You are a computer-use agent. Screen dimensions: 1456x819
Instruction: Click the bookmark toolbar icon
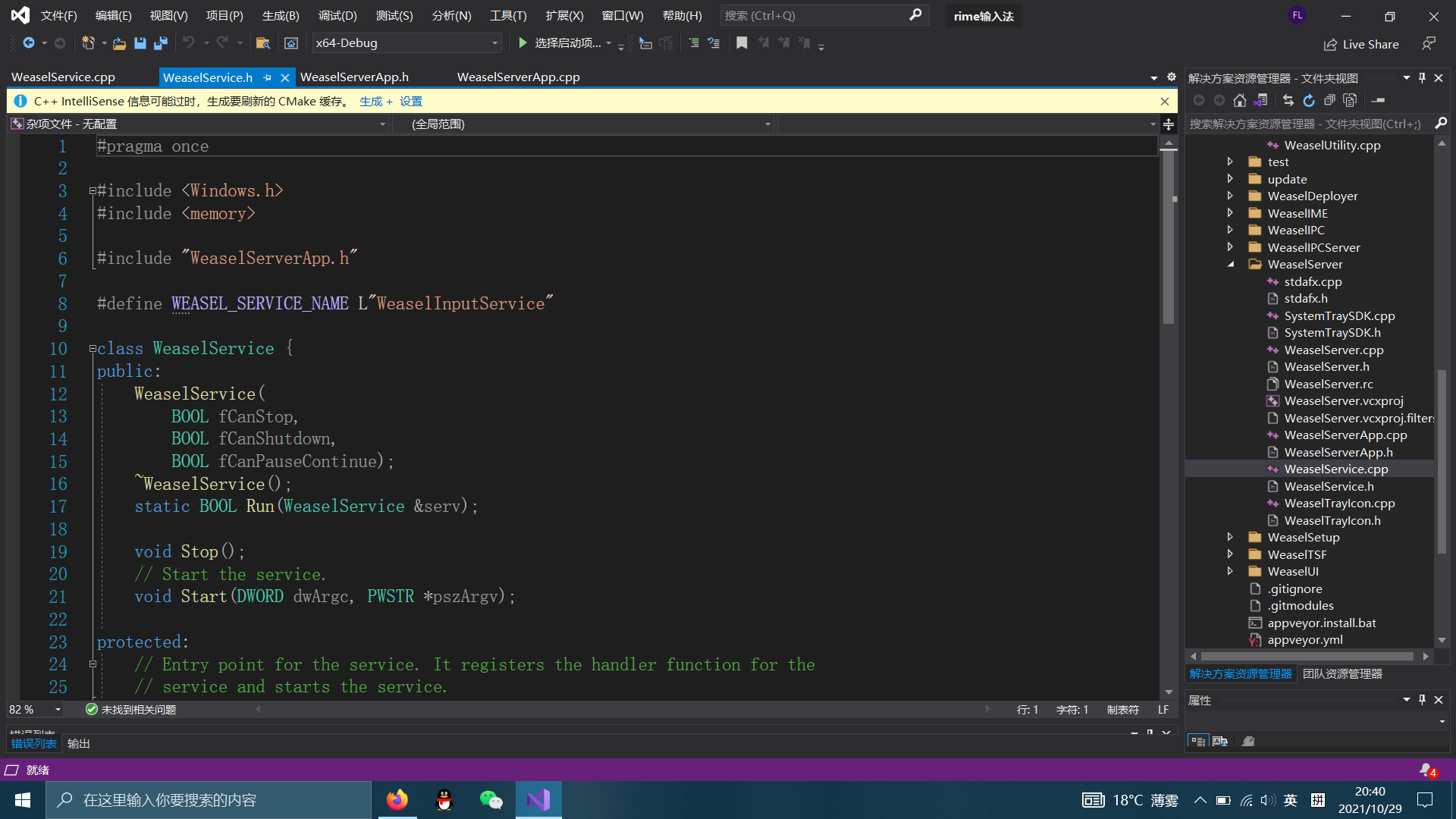[x=742, y=43]
